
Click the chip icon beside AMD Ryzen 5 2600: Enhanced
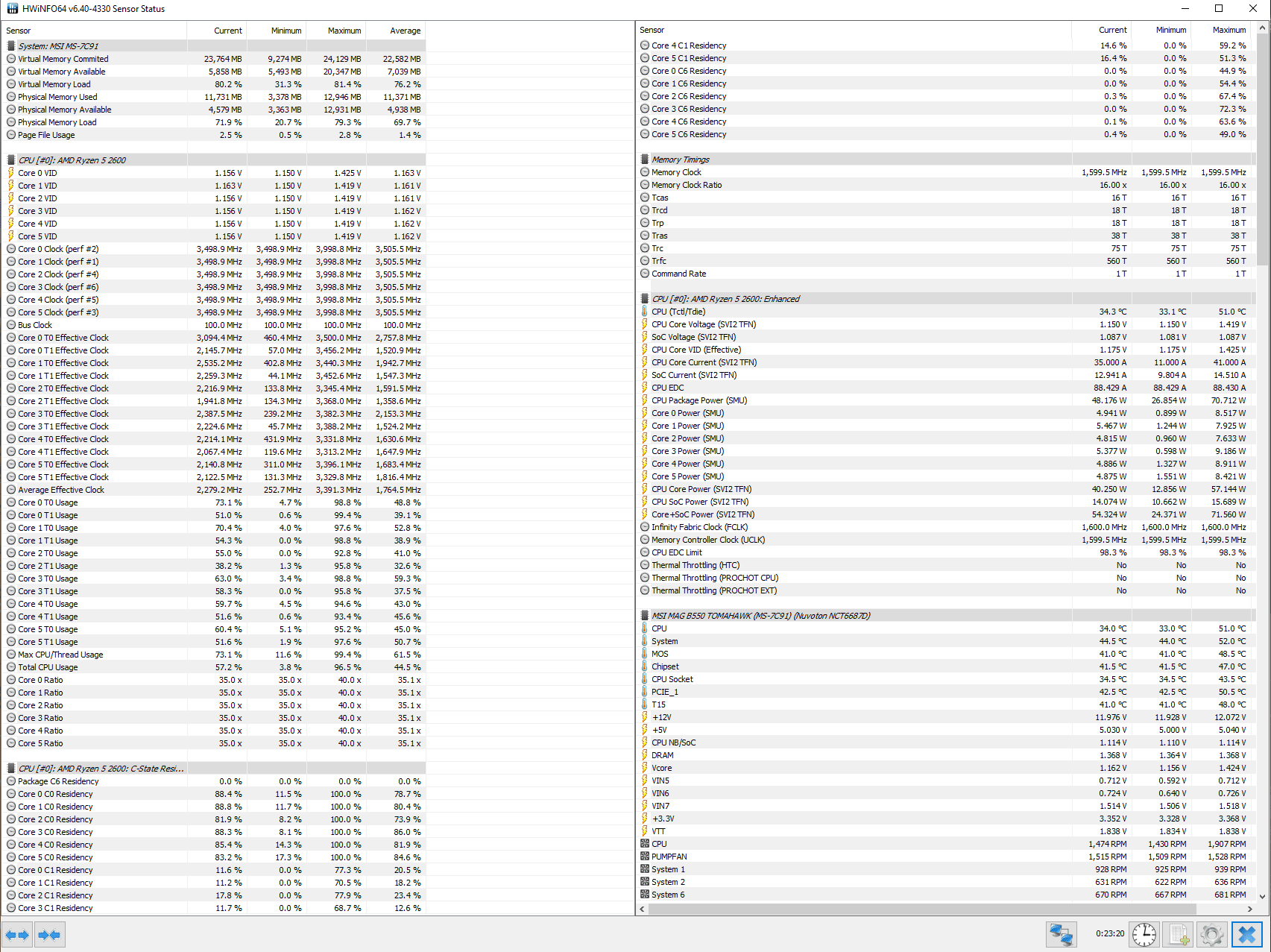click(645, 299)
